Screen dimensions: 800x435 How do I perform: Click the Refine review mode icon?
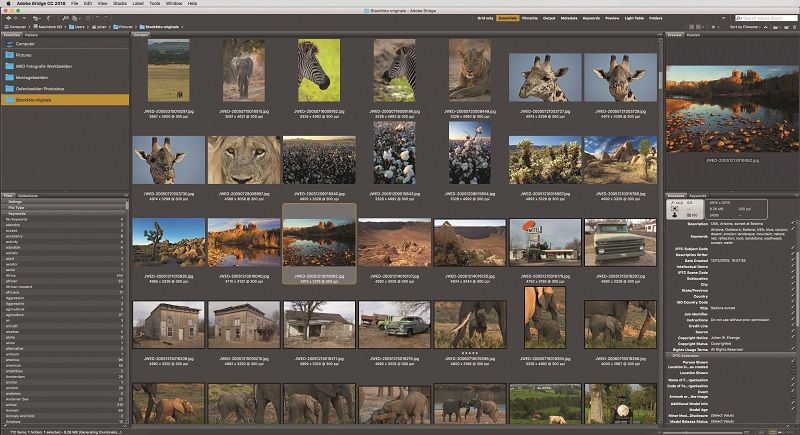75,18
